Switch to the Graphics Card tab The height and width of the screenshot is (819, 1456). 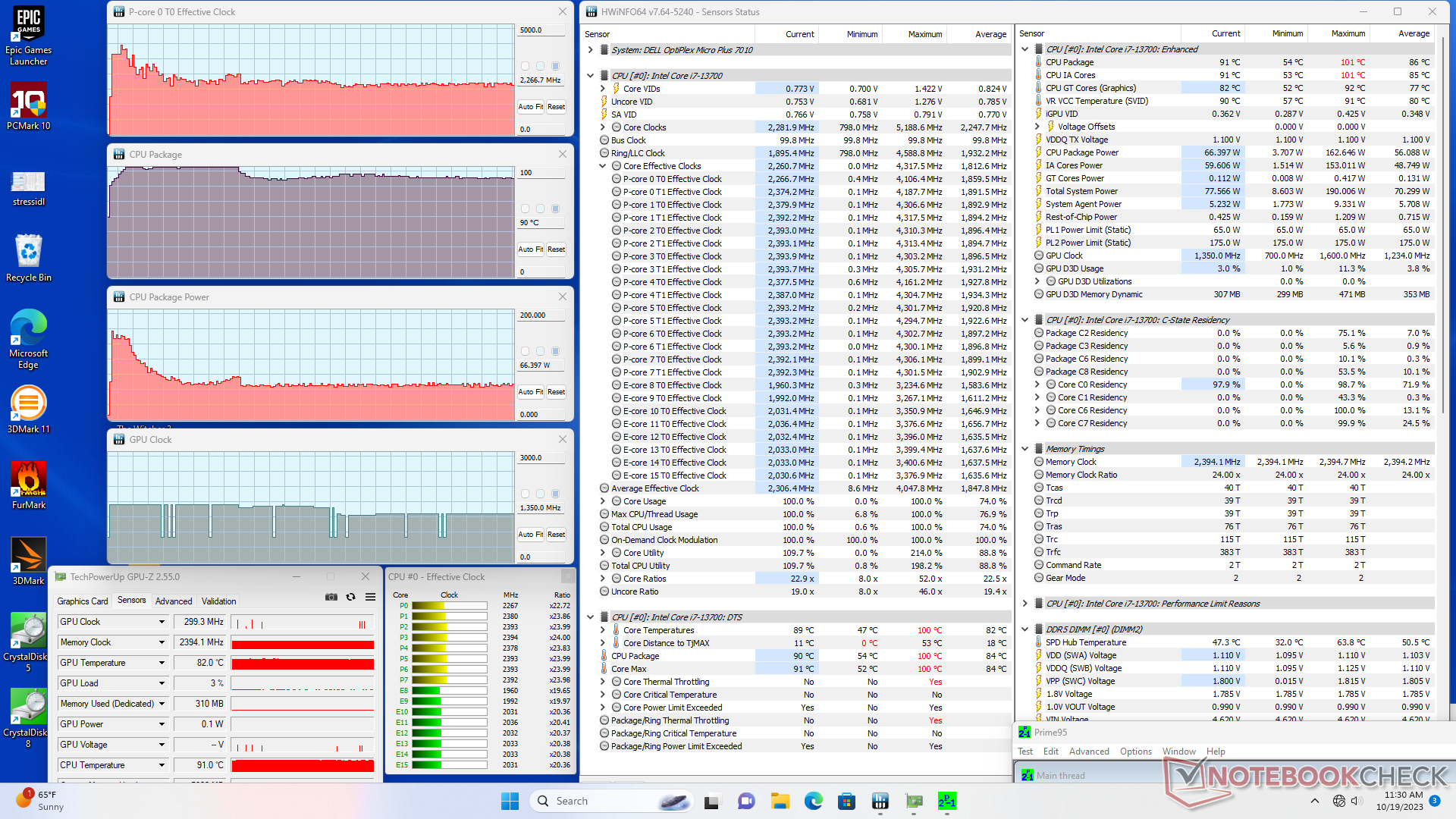83,601
